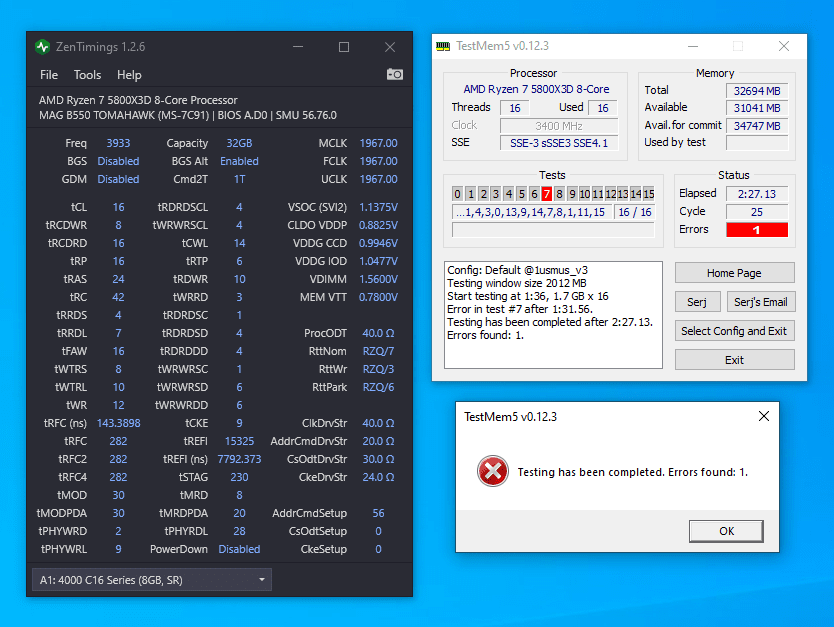Click test box 10 in Tests
Screen dimensions: 834x627
click(x=585, y=194)
